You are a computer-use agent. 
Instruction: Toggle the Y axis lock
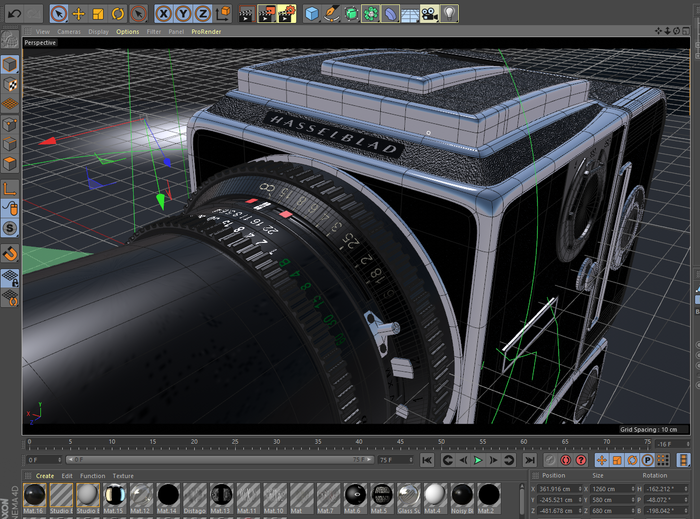184,14
